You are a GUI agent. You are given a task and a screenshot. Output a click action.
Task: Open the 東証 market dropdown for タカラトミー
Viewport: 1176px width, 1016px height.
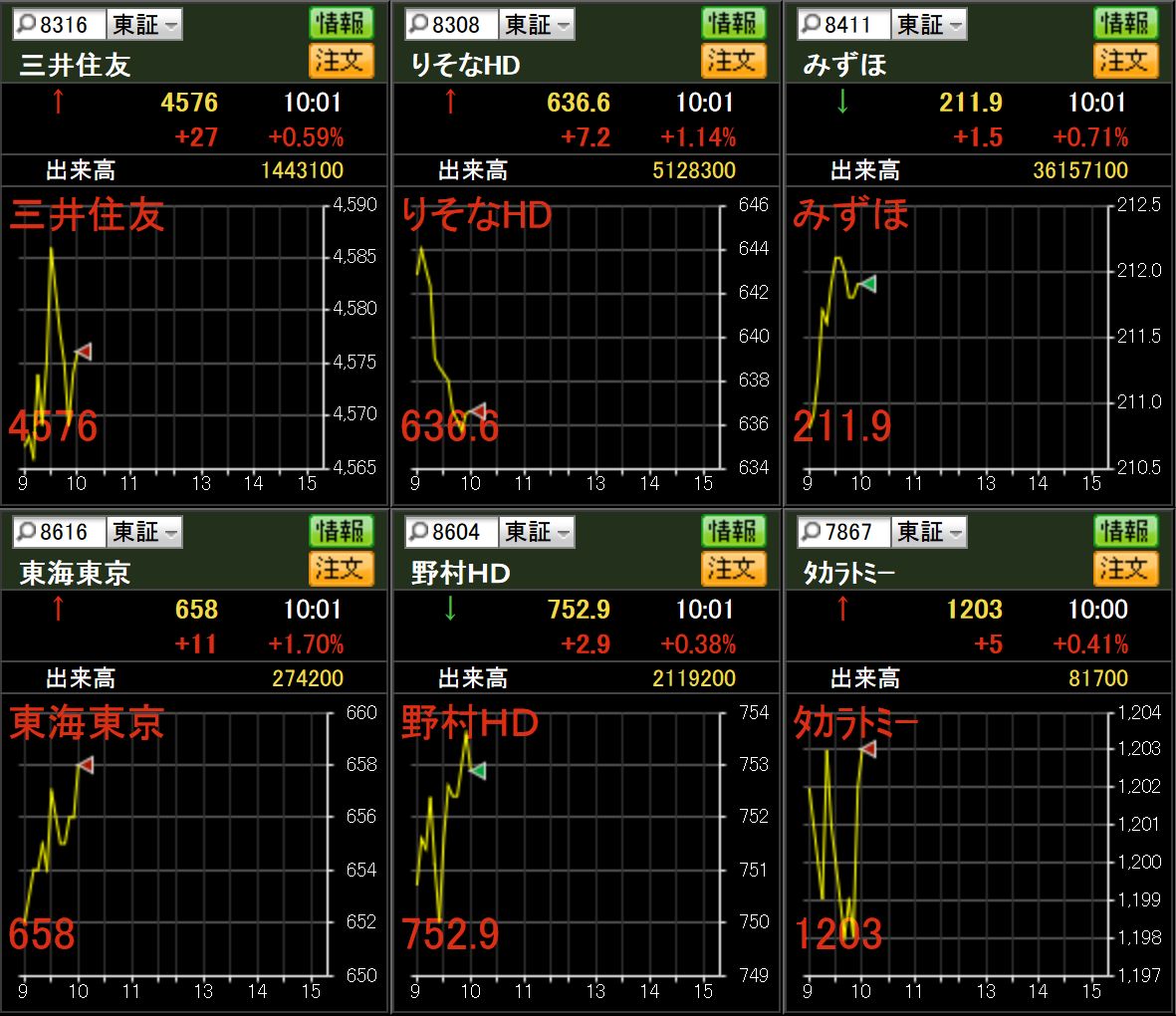929,531
